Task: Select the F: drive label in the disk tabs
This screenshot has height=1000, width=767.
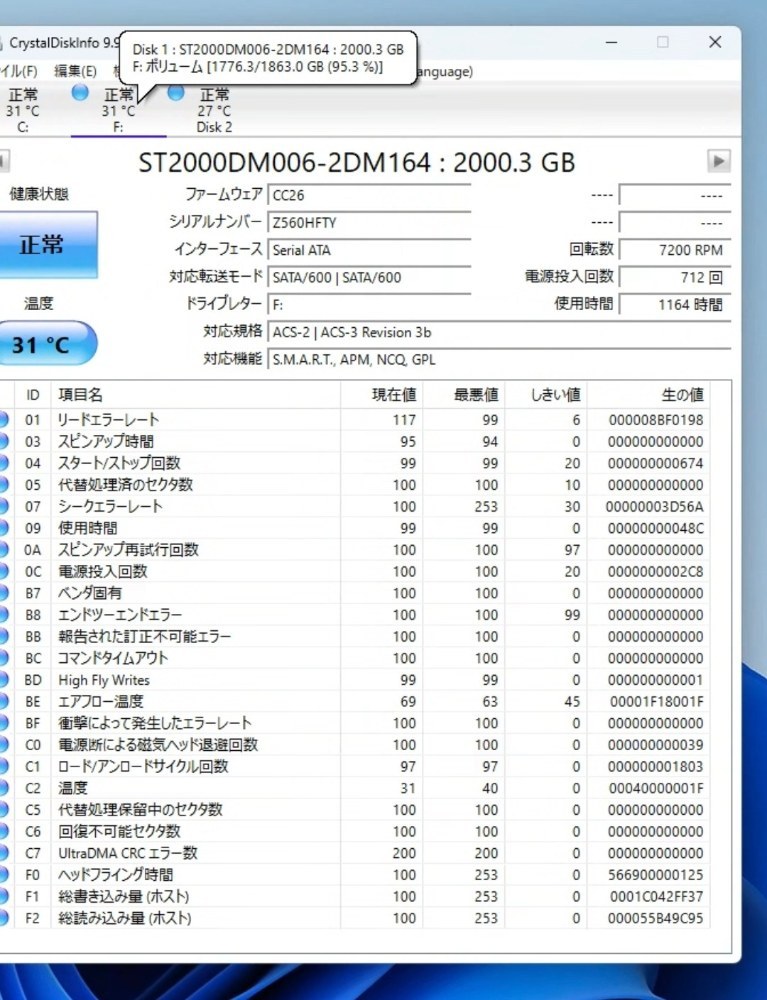Action: (118, 127)
